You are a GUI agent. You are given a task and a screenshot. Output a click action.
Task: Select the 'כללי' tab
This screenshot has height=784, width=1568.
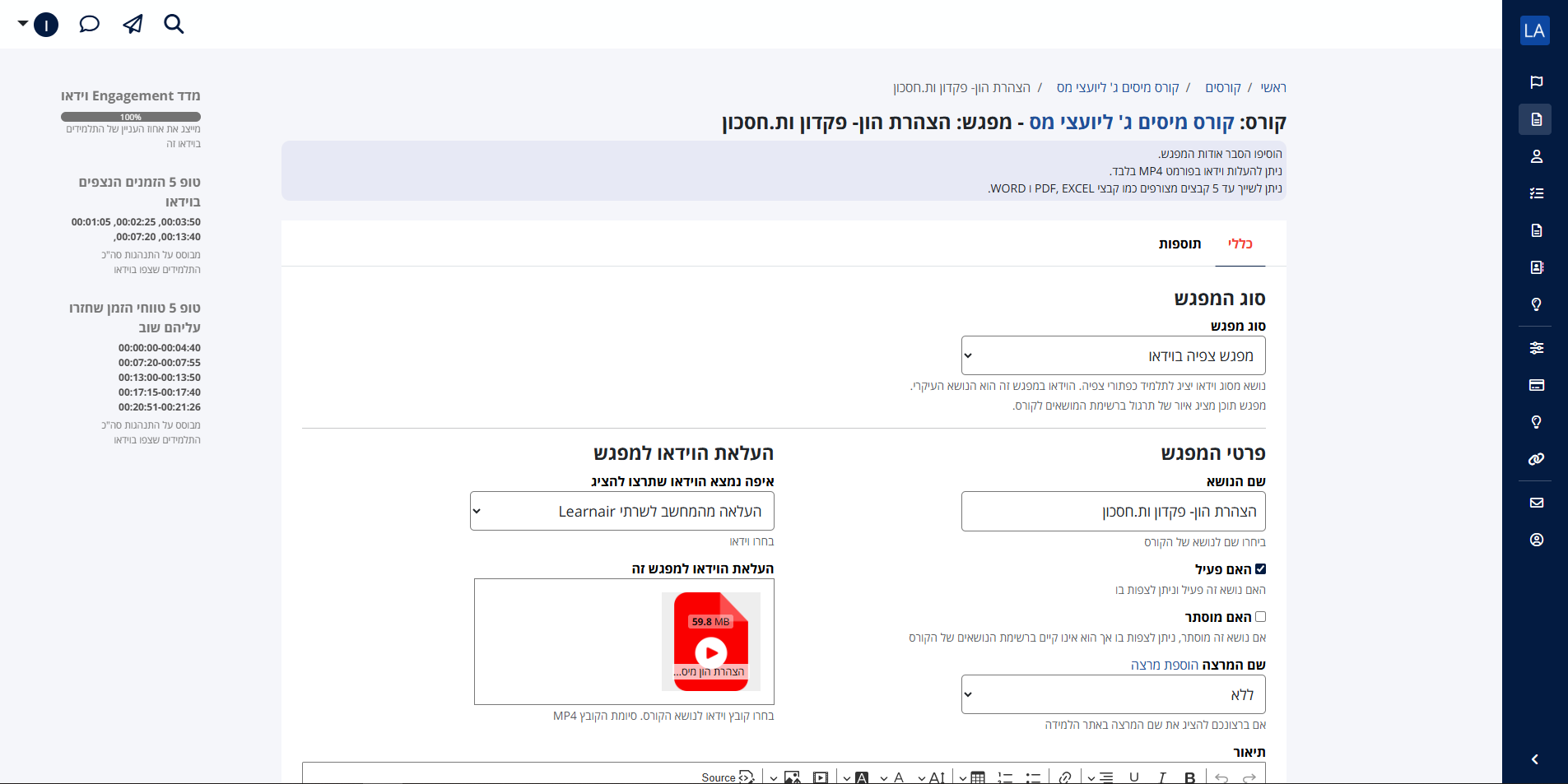tap(1240, 244)
